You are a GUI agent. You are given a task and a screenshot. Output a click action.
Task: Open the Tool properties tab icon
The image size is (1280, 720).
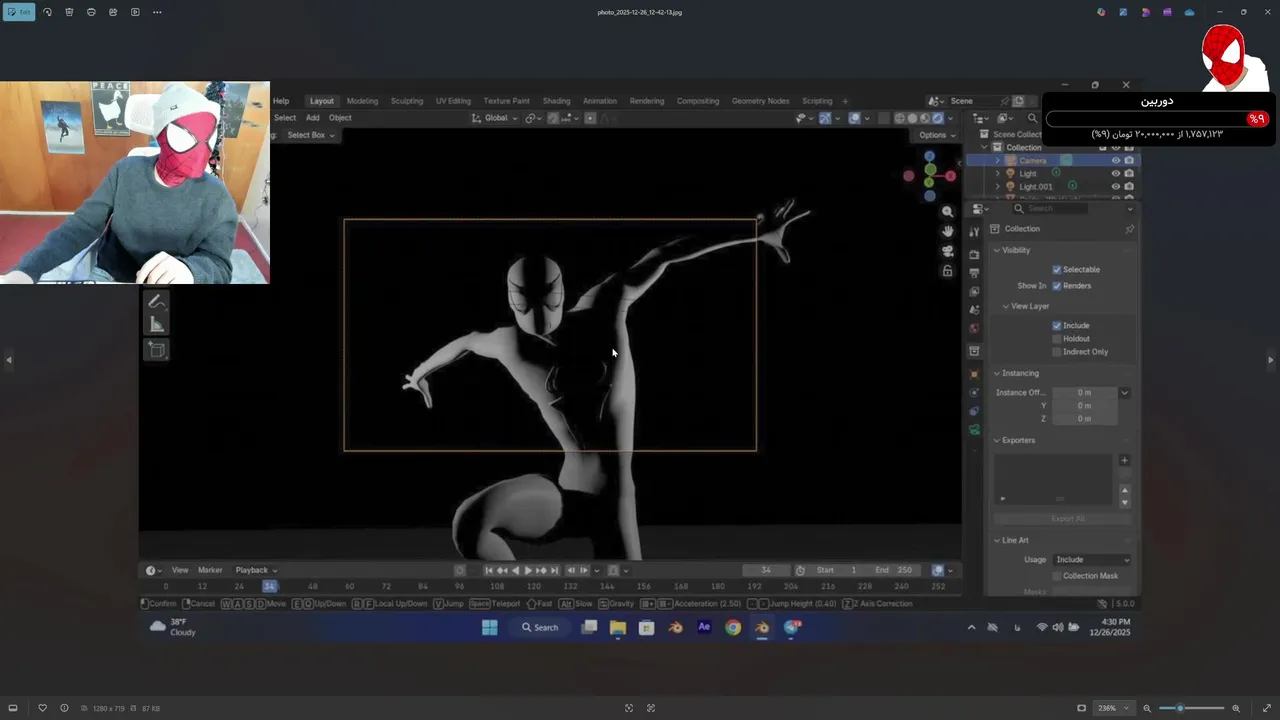coord(974,232)
